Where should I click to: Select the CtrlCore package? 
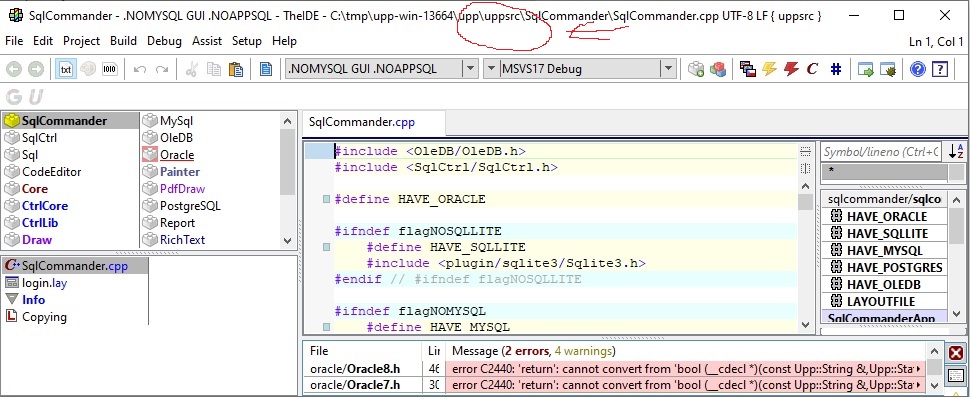coord(71,206)
